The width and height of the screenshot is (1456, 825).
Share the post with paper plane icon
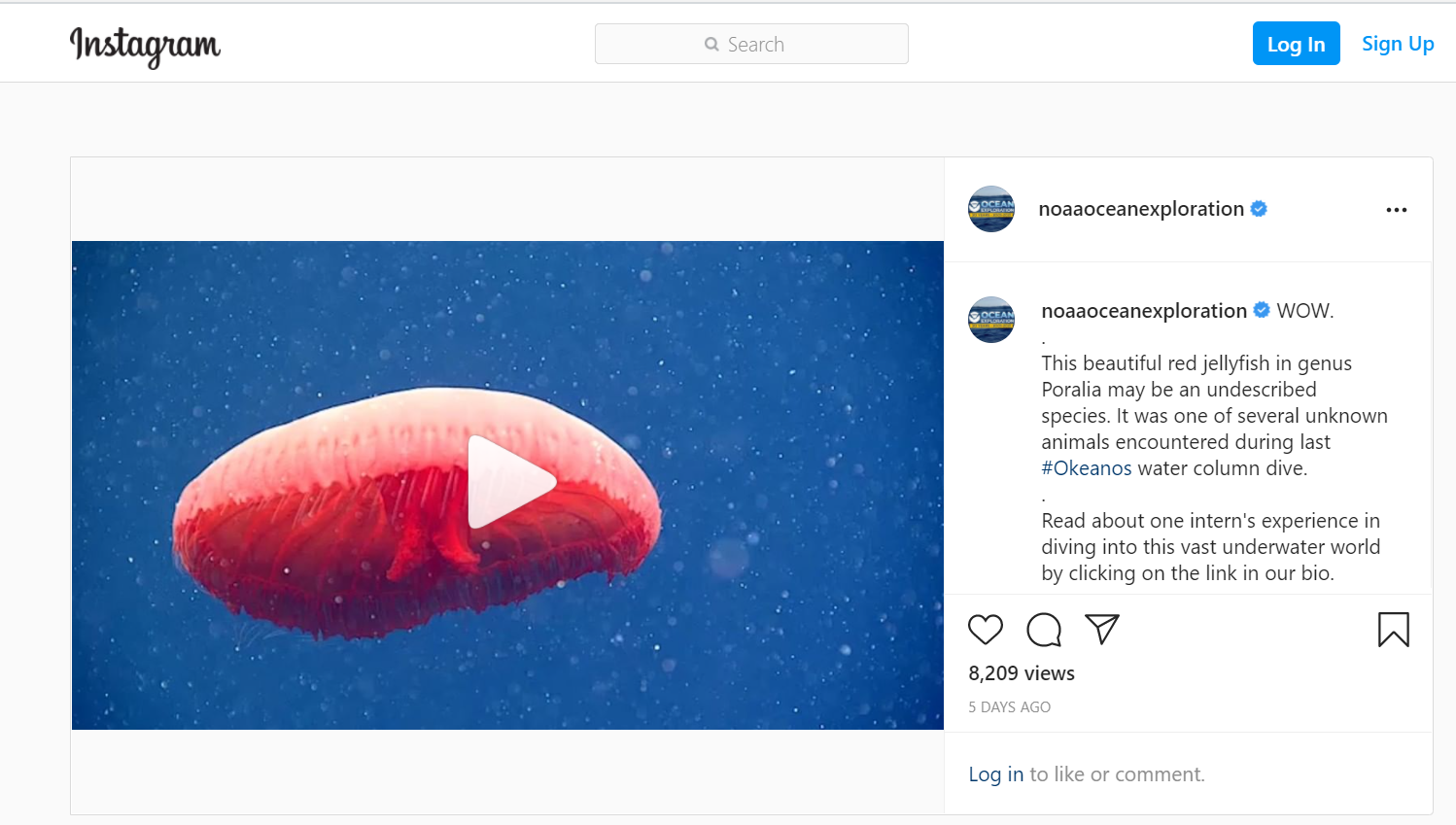pyautogui.click(x=1102, y=630)
